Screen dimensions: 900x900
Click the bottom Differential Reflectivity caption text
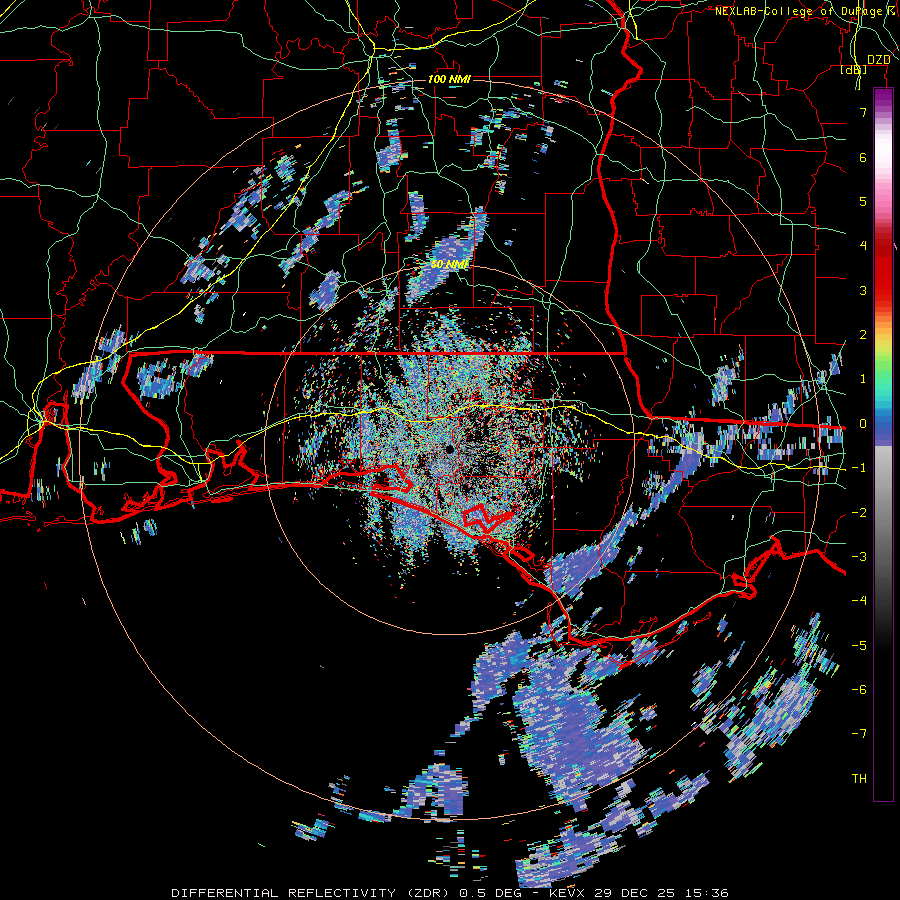[x=449, y=893]
